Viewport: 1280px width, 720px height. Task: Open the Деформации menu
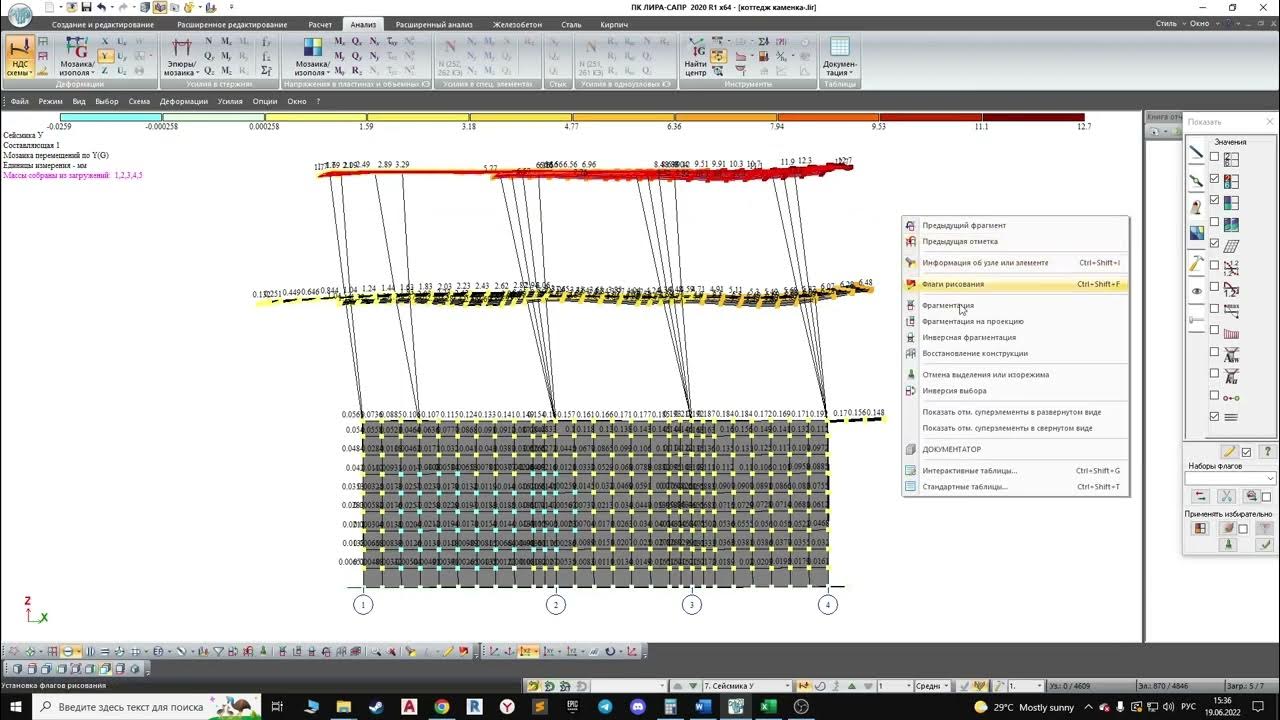tap(183, 101)
